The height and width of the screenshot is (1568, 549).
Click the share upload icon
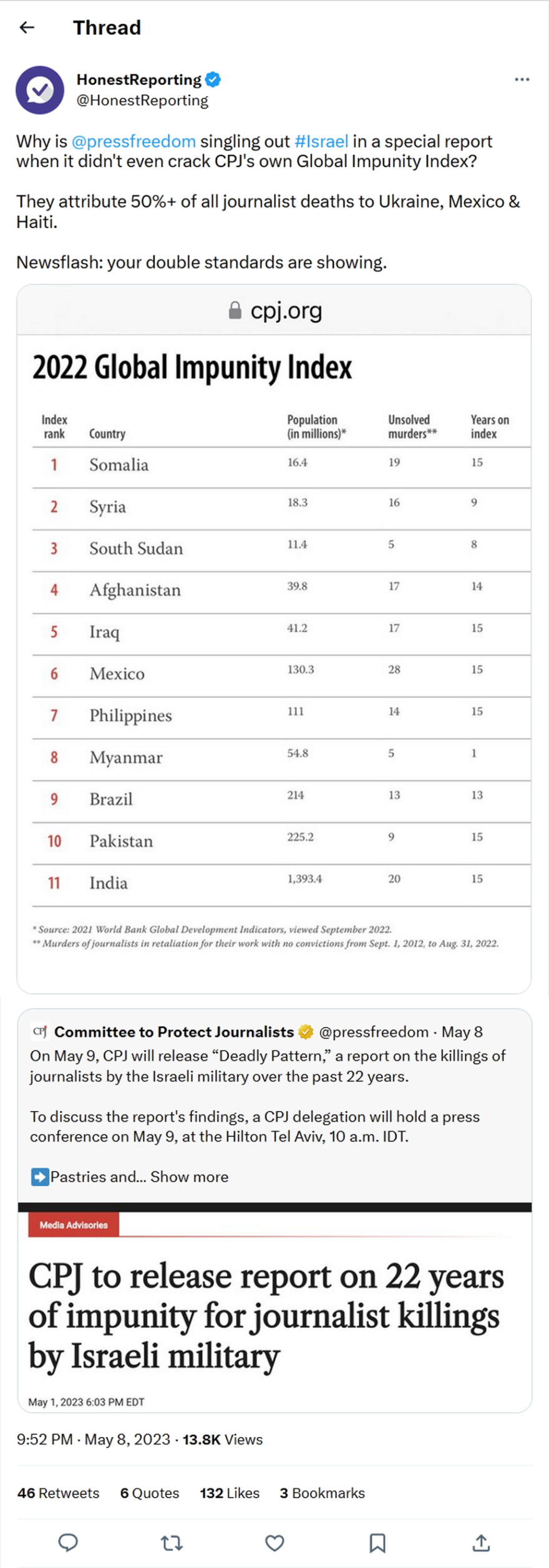(480, 1542)
